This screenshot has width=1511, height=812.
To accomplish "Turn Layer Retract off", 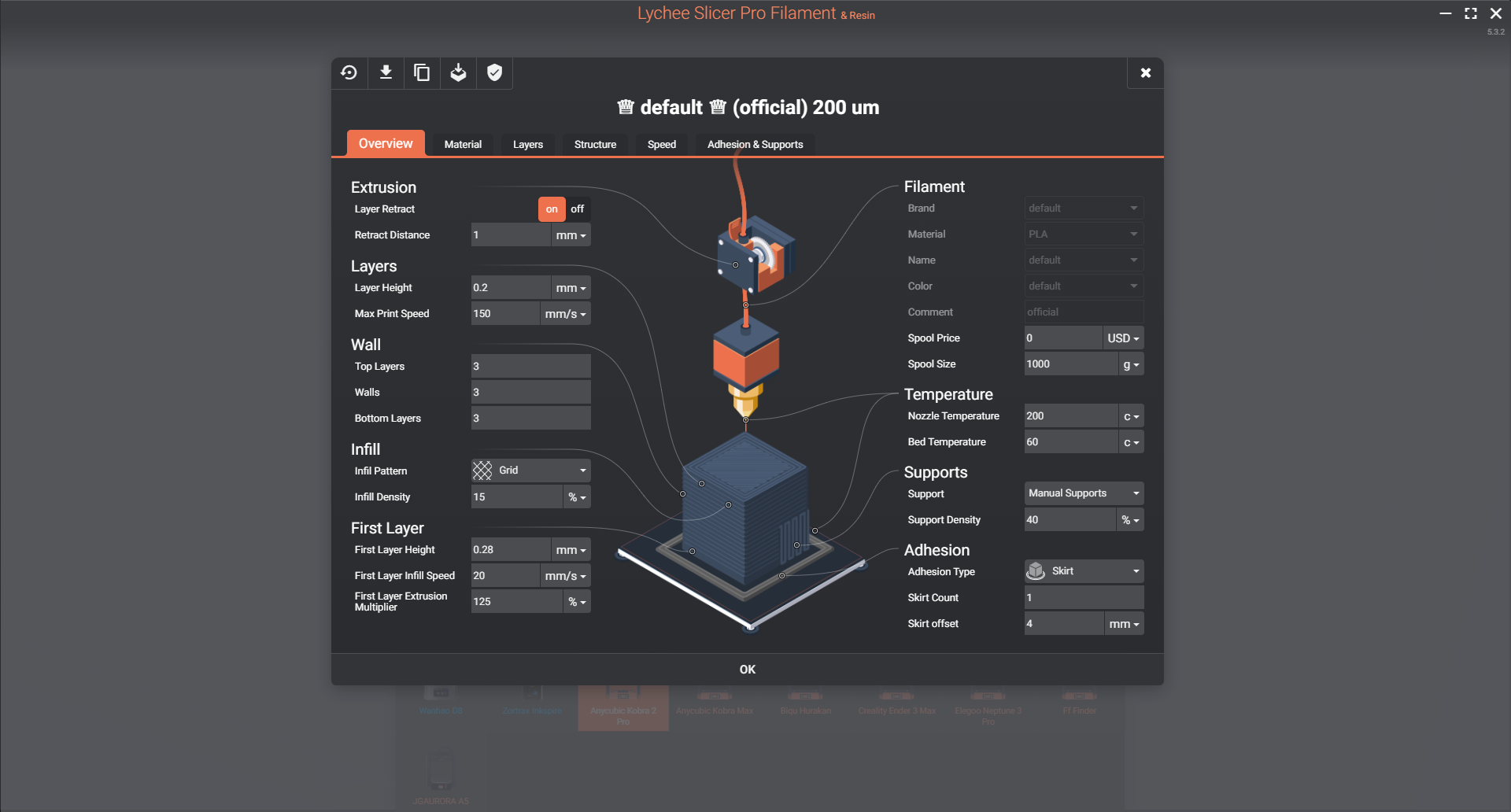I will [577, 209].
